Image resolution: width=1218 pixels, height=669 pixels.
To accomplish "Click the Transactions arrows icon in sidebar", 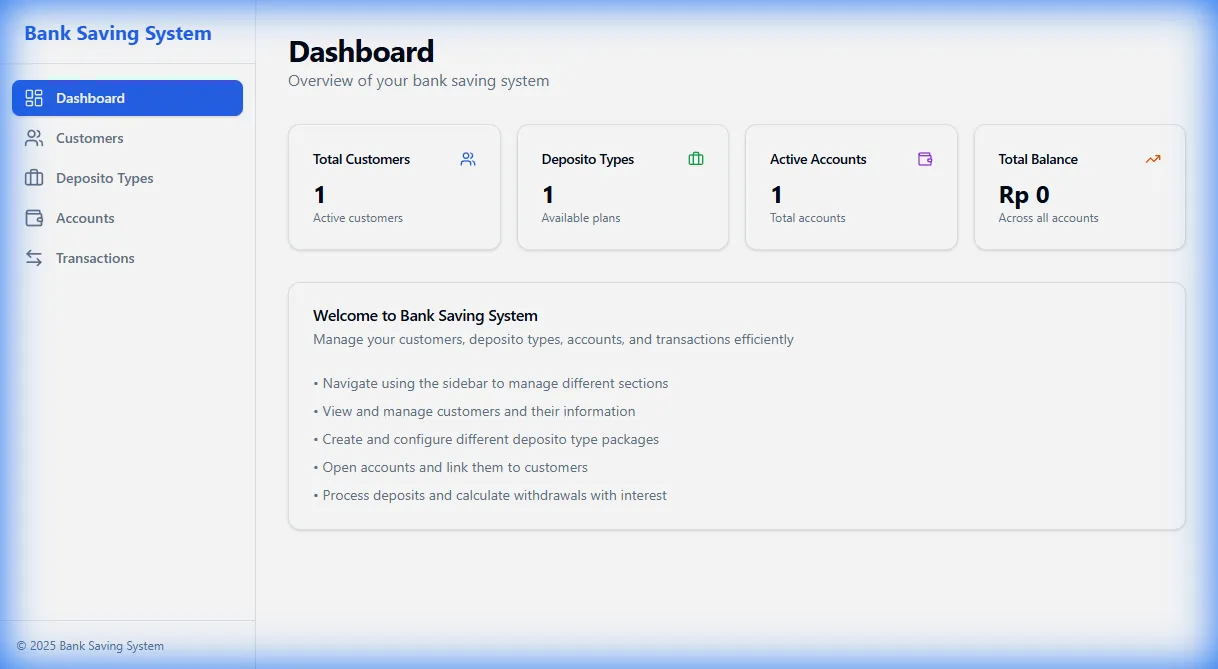I will point(34,258).
